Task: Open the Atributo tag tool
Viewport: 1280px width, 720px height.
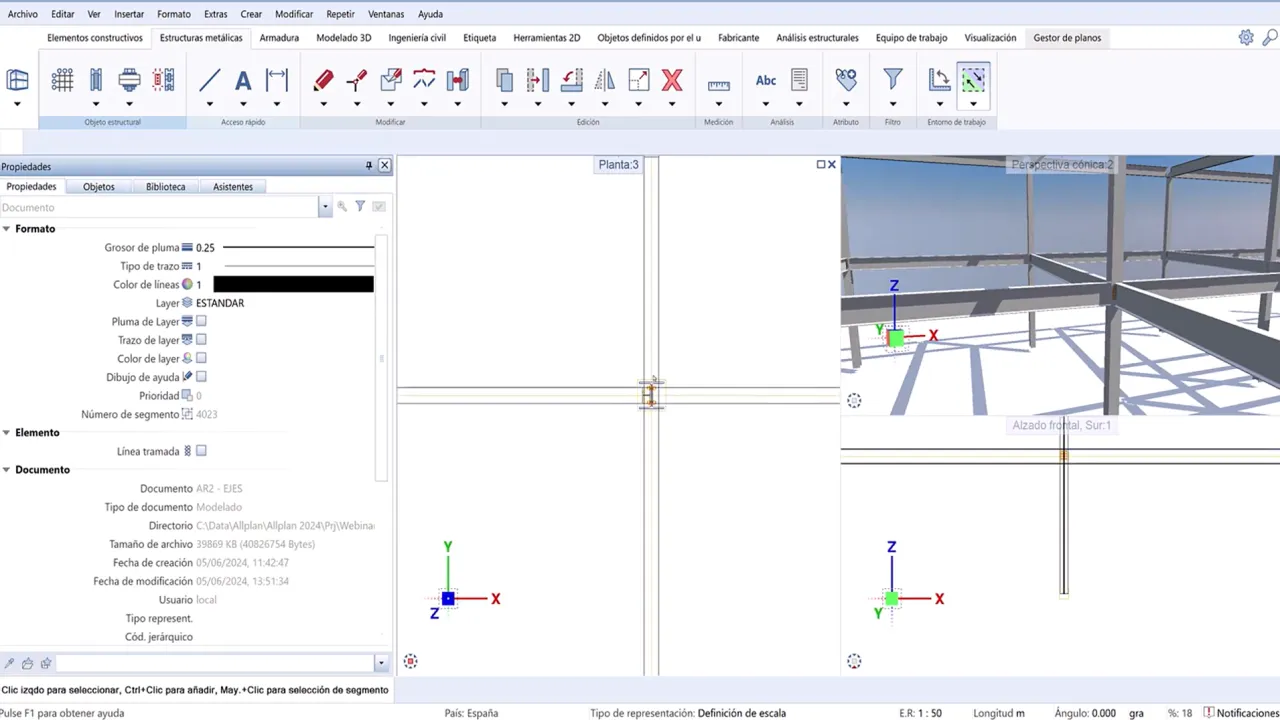Action: tap(846, 80)
